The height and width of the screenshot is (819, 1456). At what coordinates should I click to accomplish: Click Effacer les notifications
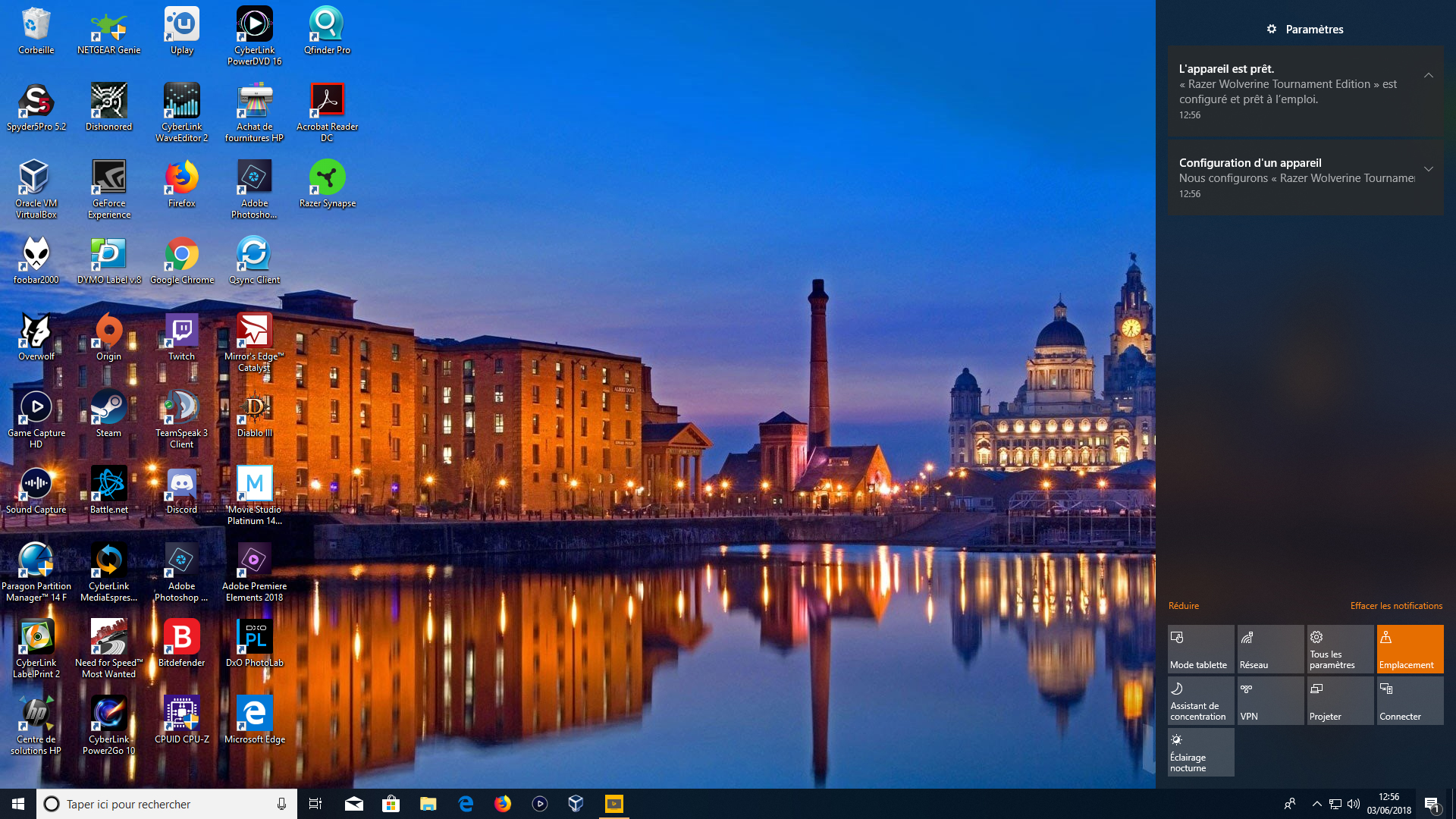[1396, 605]
